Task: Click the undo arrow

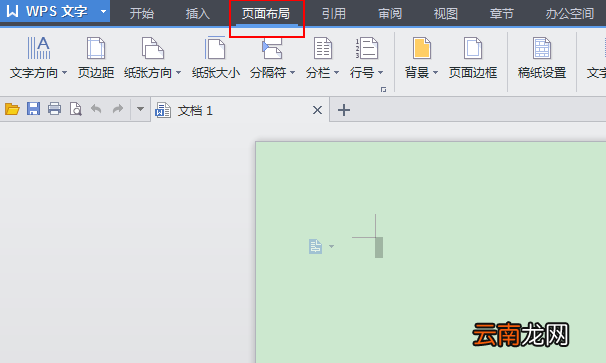Action: point(96,109)
